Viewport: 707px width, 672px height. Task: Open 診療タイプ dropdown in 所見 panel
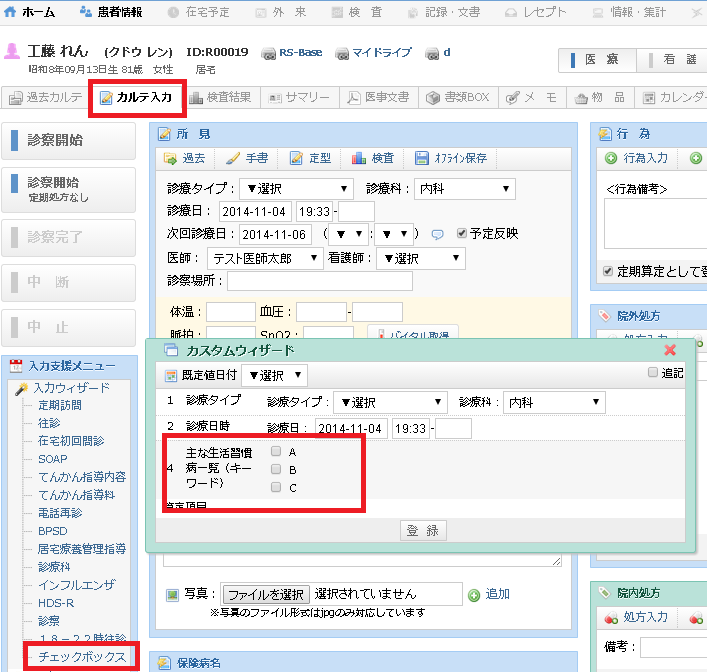pyautogui.click(x=296, y=189)
